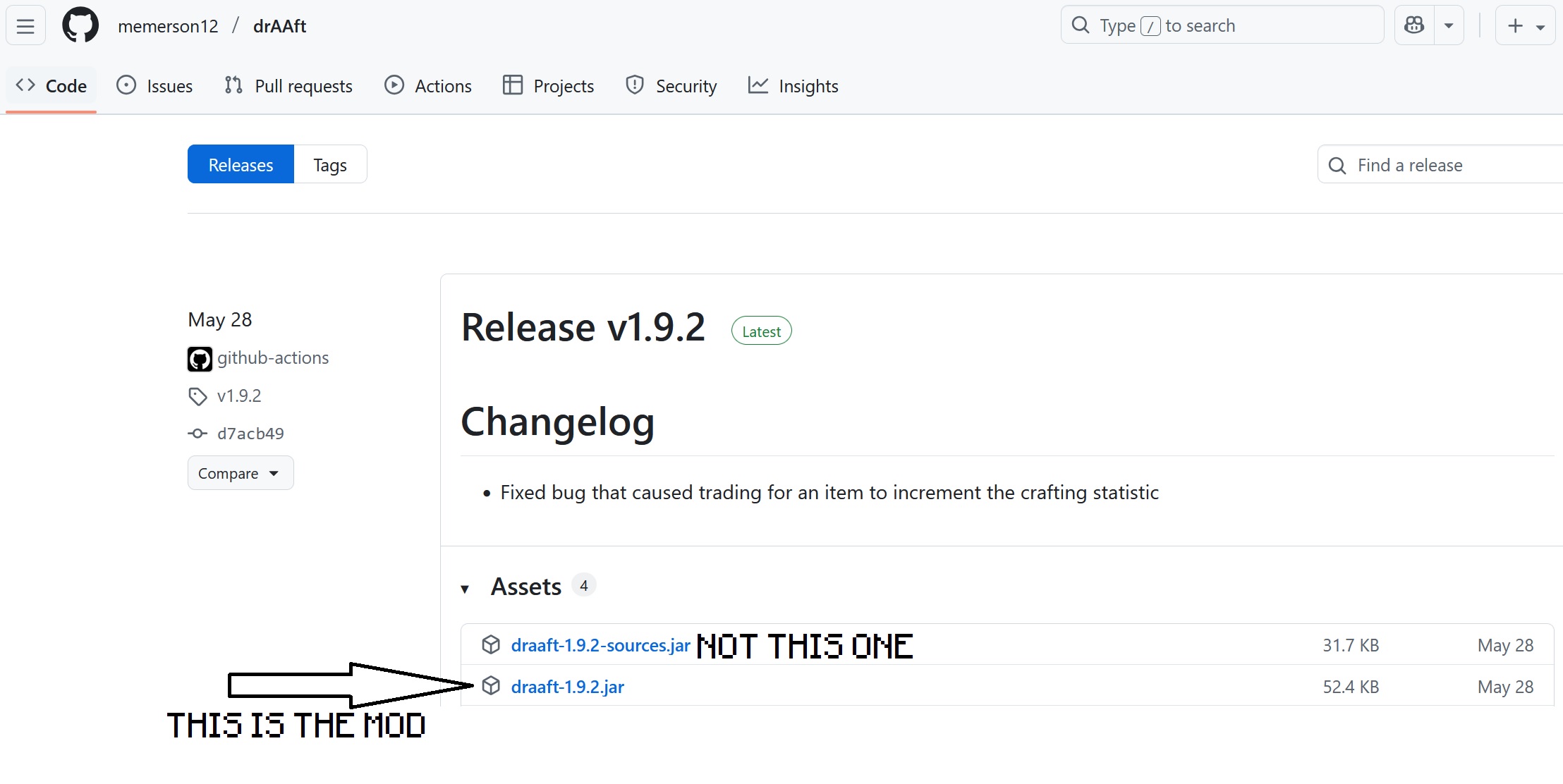Switch to the Tags tab
Screen dimensions: 1563x784
pos(330,165)
